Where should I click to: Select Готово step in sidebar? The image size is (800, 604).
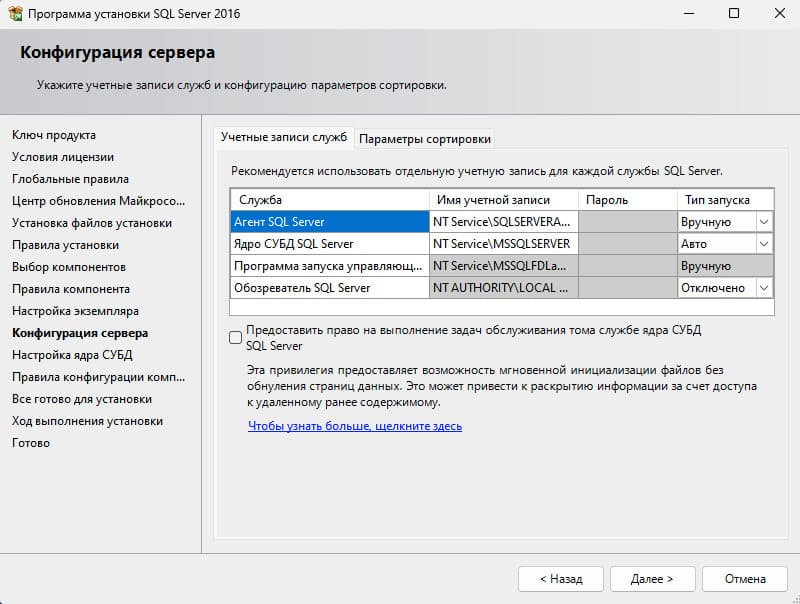click(31, 443)
